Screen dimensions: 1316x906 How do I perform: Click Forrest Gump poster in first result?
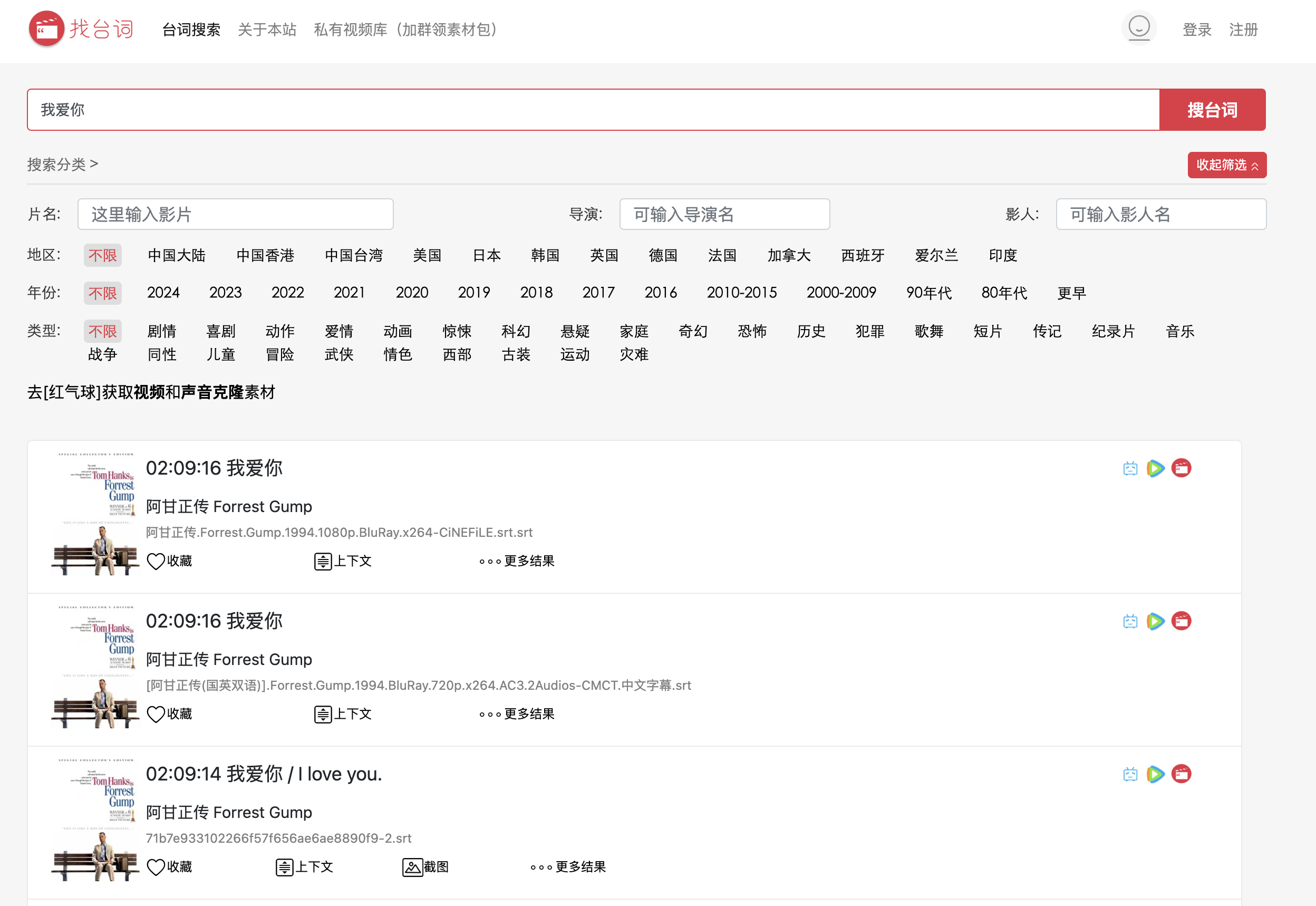(x=95, y=513)
